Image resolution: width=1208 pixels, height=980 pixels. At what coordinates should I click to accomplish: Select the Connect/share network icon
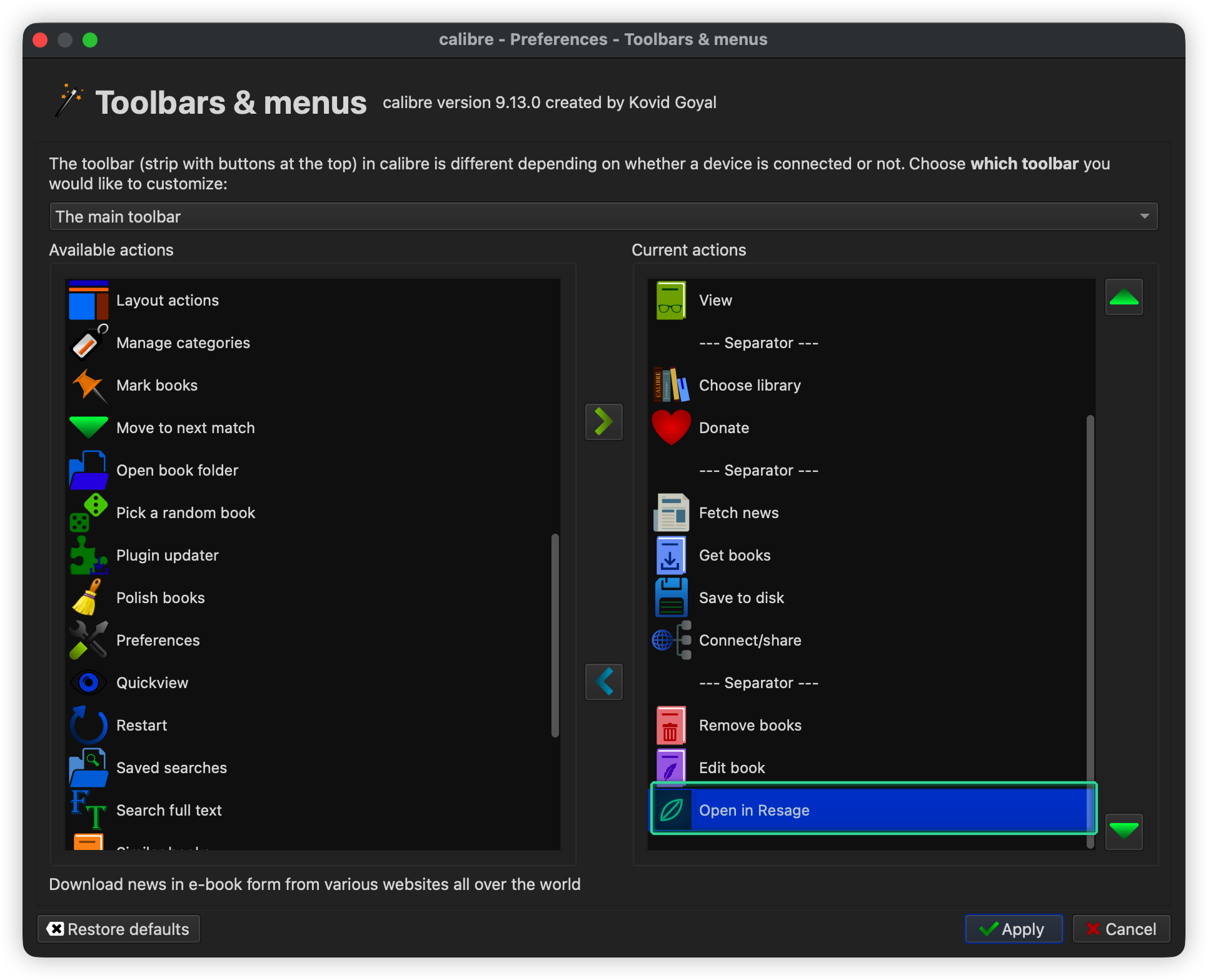point(671,641)
